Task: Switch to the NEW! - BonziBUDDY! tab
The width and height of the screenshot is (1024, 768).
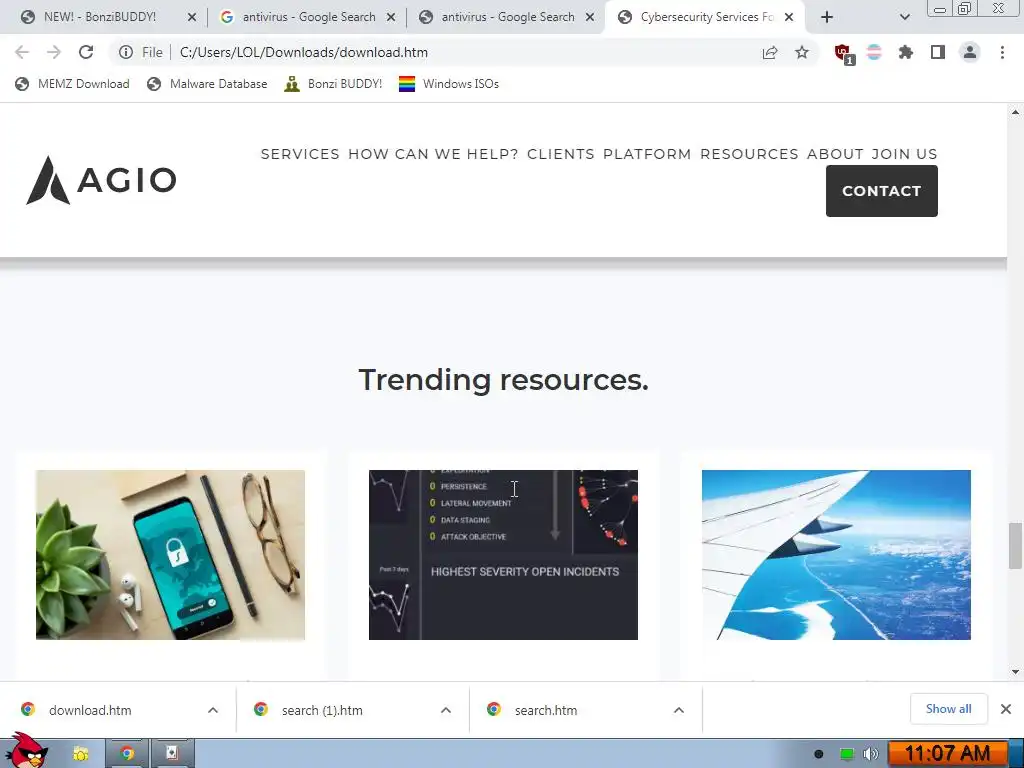Action: click(100, 17)
